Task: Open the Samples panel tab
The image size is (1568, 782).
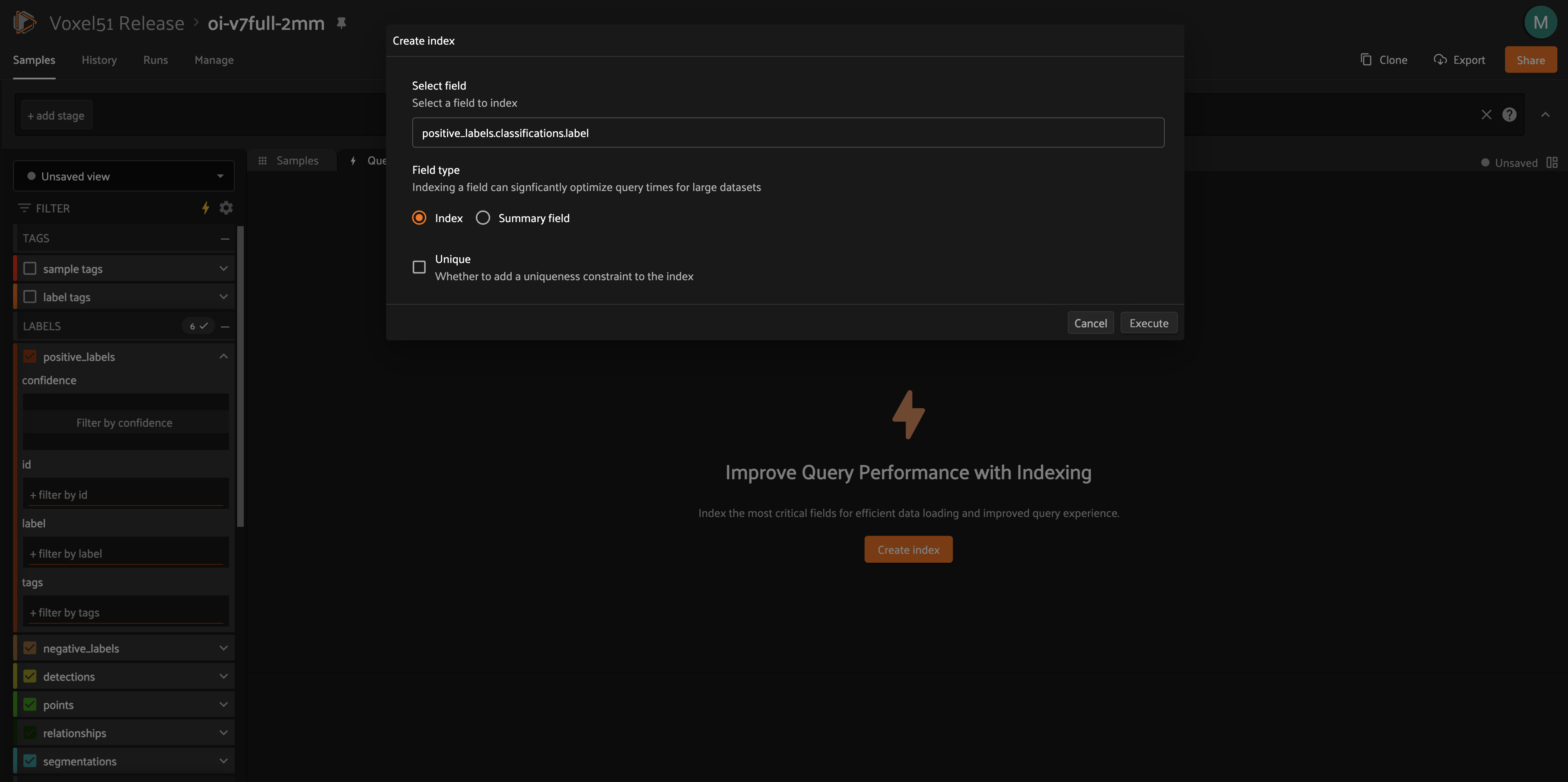Action: click(292, 161)
